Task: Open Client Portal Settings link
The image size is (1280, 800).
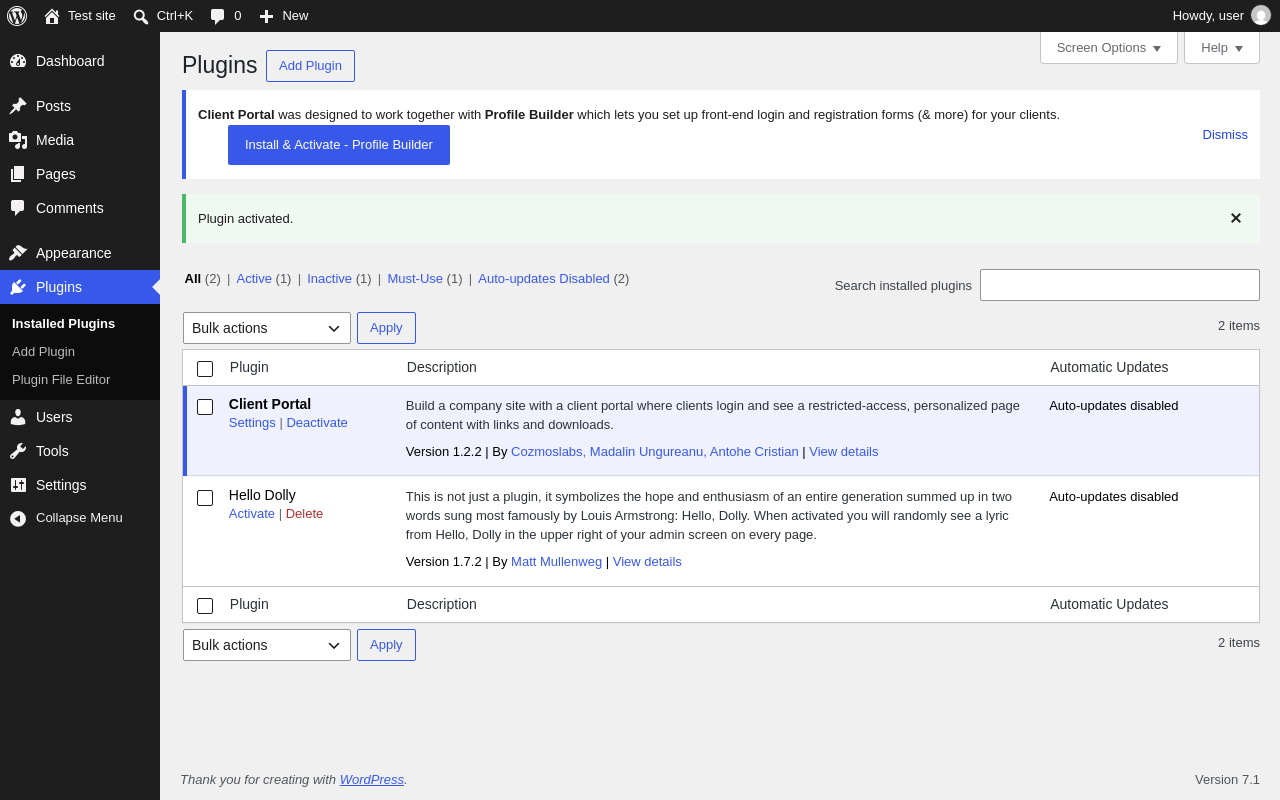Action: tap(252, 423)
